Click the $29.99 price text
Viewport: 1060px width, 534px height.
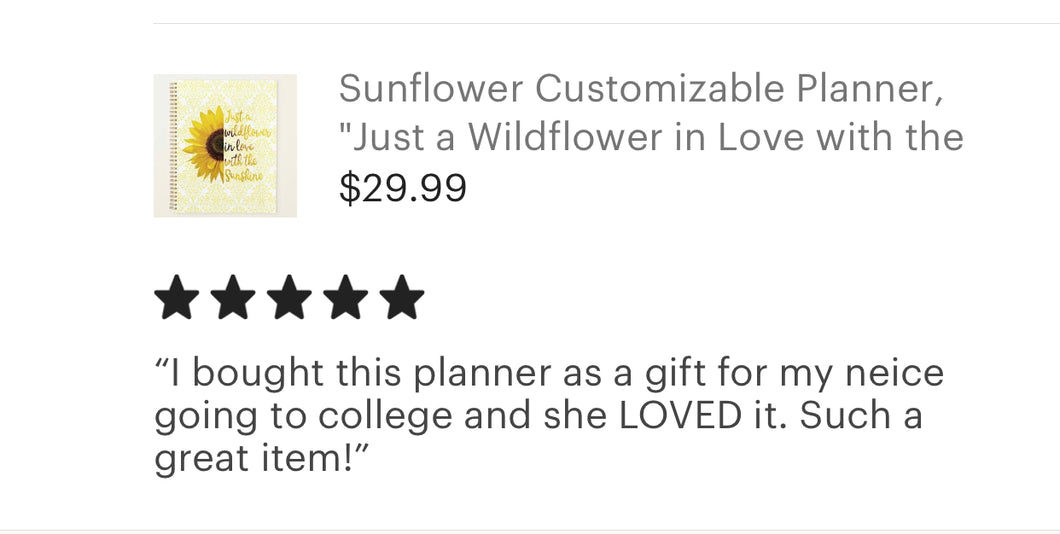(403, 188)
